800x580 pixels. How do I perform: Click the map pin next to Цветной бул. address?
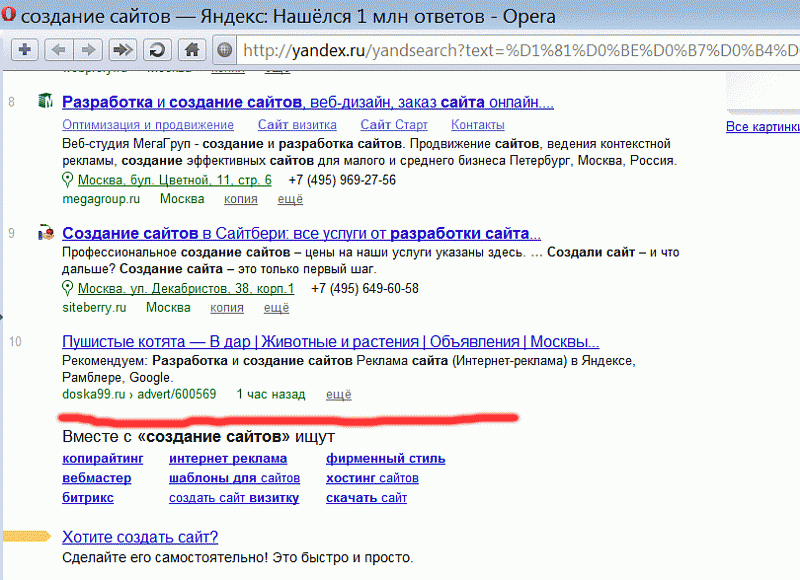pyautogui.click(x=67, y=180)
